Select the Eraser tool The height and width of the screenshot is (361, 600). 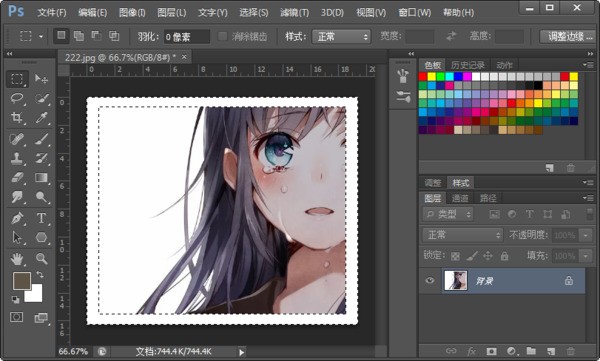pyautogui.click(x=17, y=178)
